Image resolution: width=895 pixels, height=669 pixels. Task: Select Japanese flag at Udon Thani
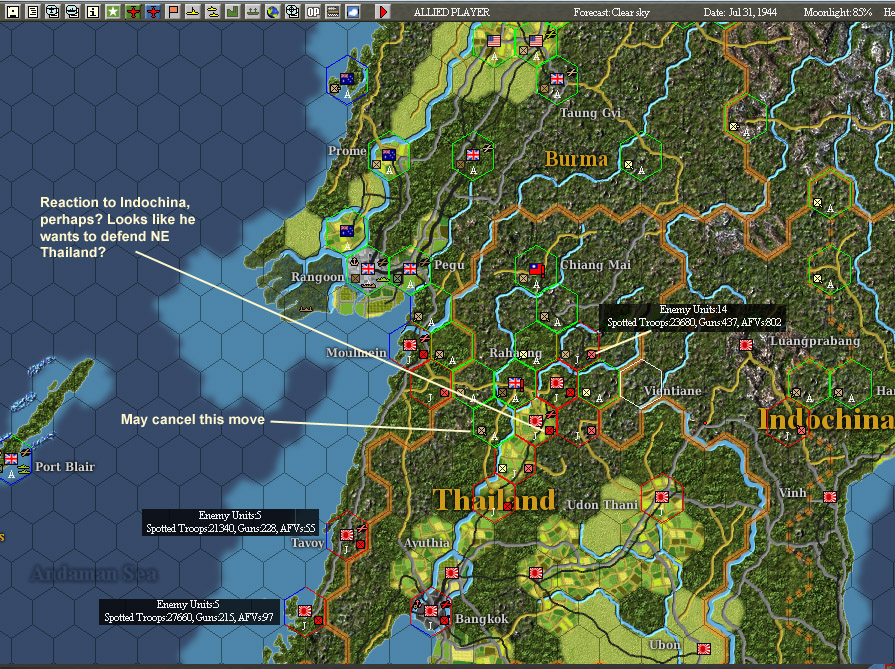point(662,497)
